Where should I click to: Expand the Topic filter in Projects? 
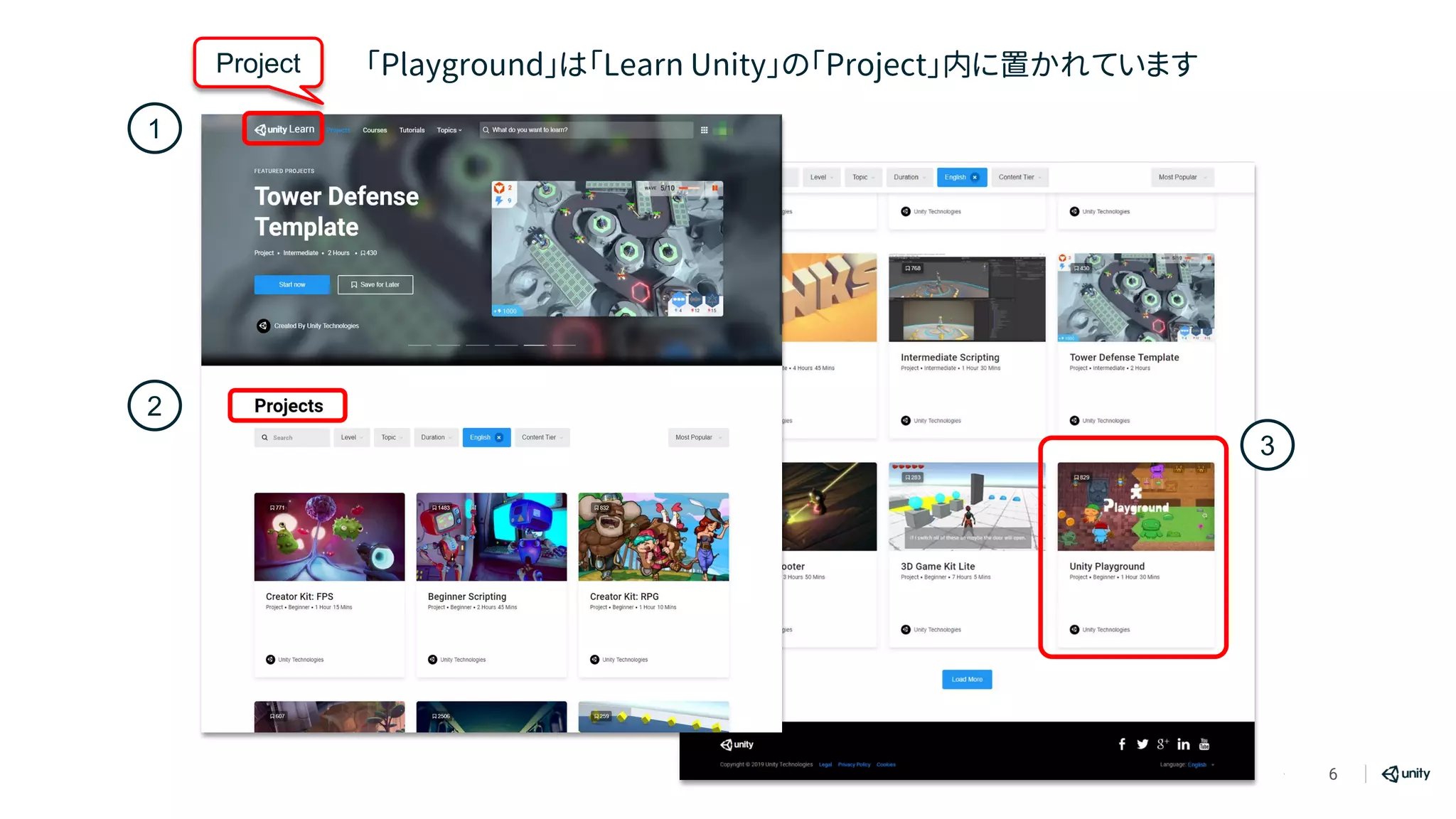click(392, 437)
